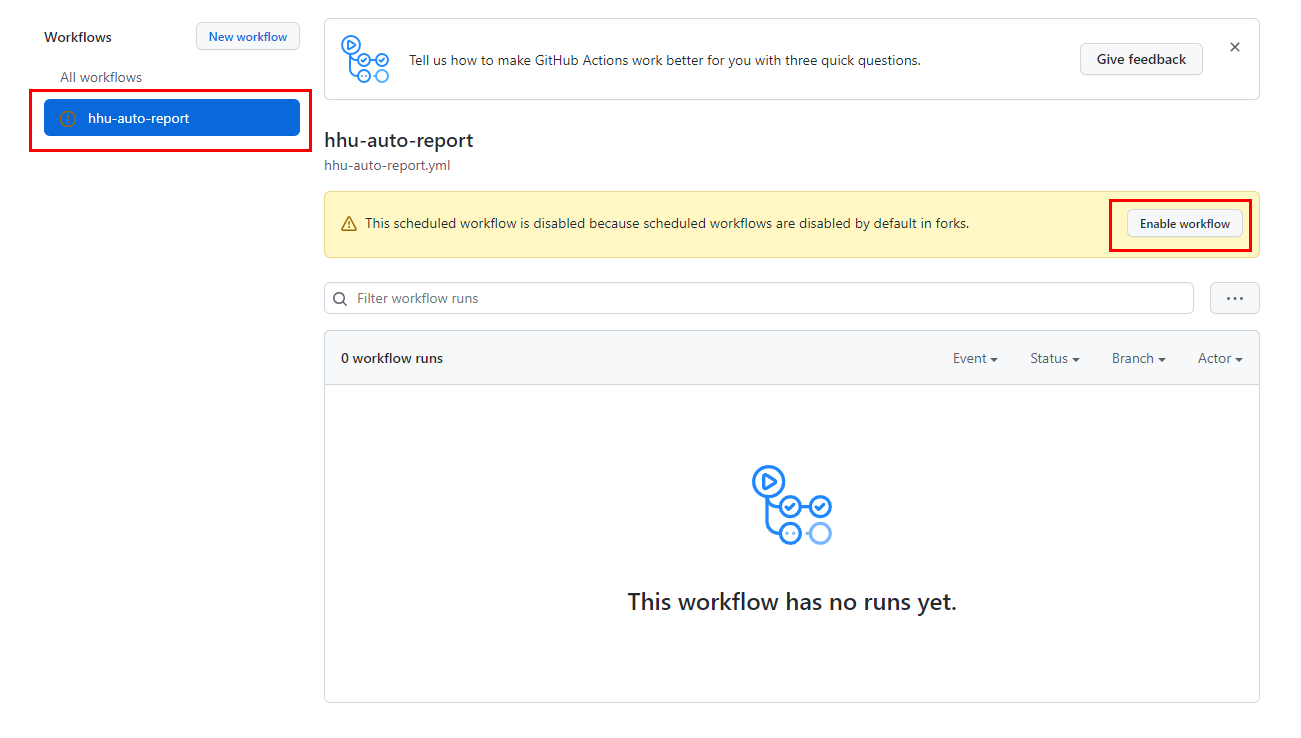The width and height of the screenshot is (1301, 738).
Task: Click the '0 workflow runs' count text
Action: pyautogui.click(x=392, y=358)
